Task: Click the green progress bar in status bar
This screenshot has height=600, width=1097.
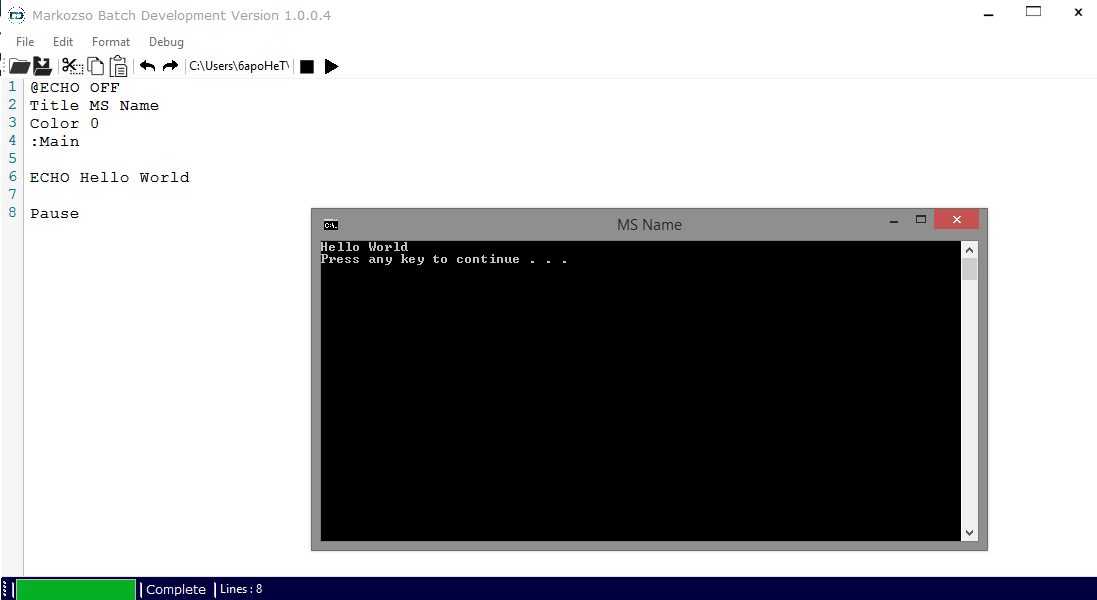Action: tap(76, 590)
